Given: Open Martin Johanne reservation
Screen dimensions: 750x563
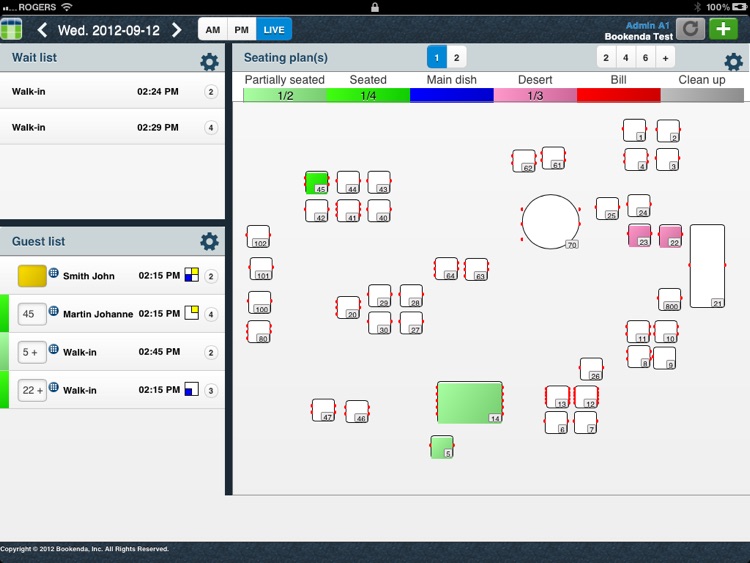Looking at the screenshot, I should point(112,314).
